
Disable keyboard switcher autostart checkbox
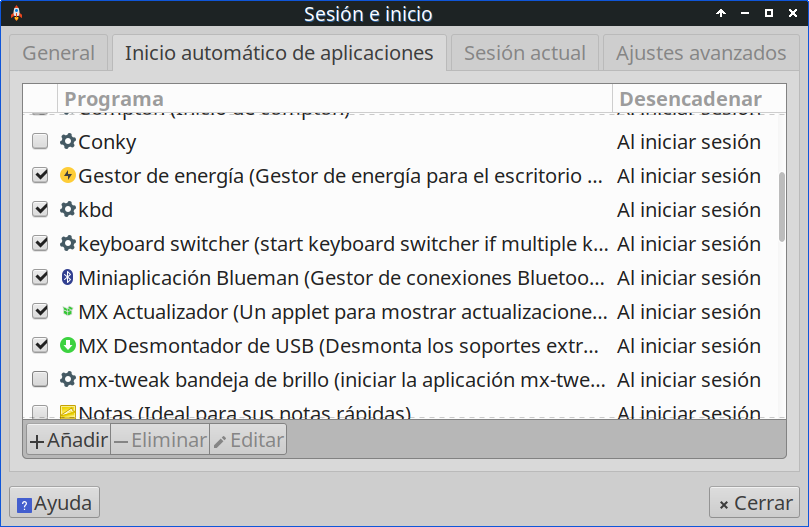[x=40, y=244]
